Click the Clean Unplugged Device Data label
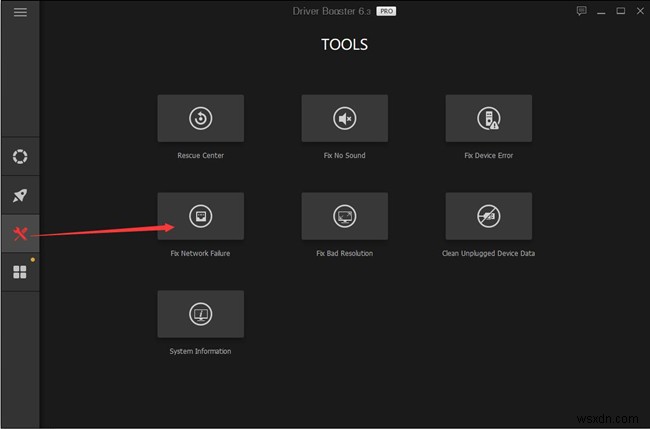Viewport: 650px width, 429px height. 488,253
